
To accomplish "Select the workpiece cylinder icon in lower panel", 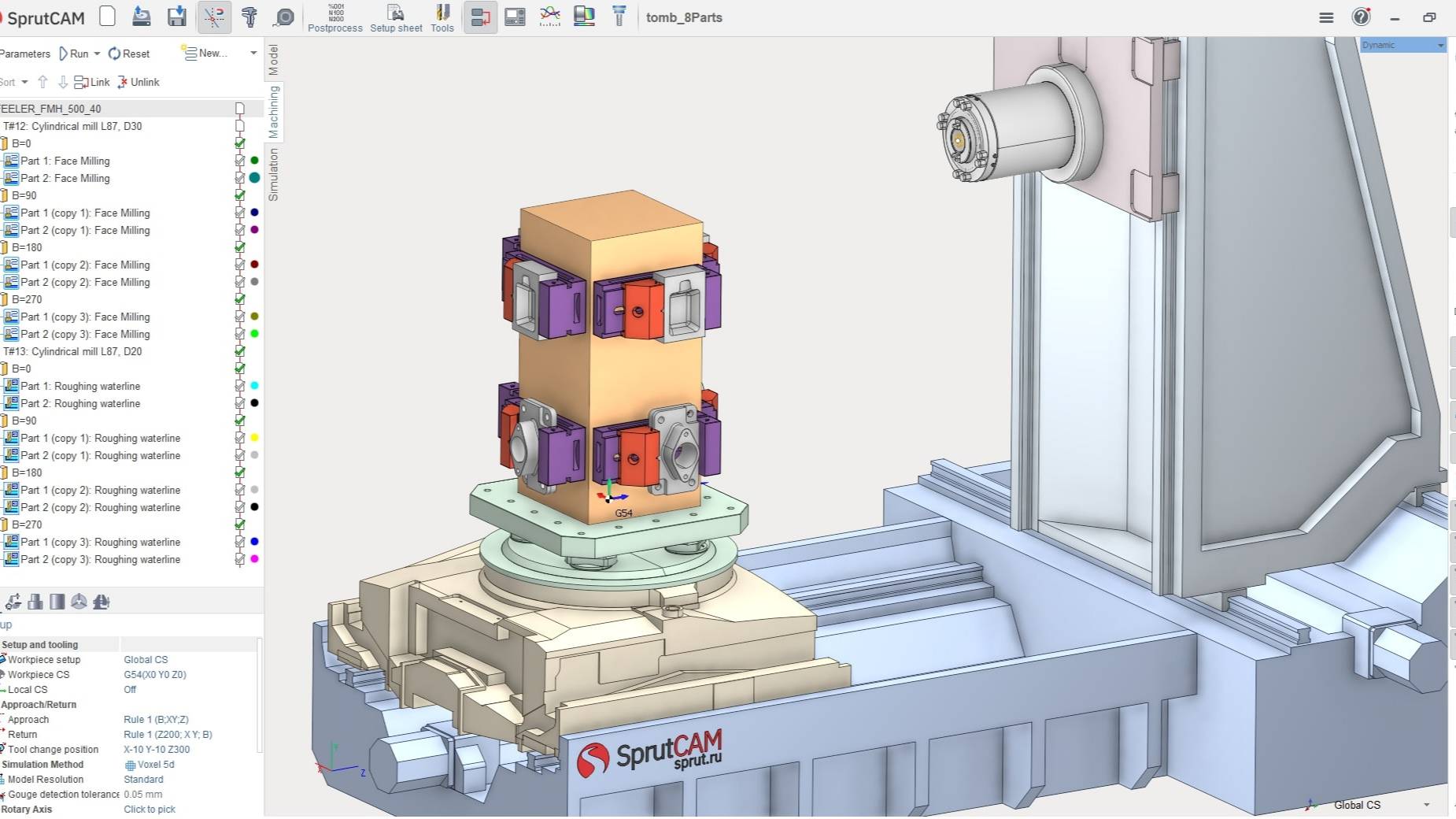I will [x=57, y=602].
